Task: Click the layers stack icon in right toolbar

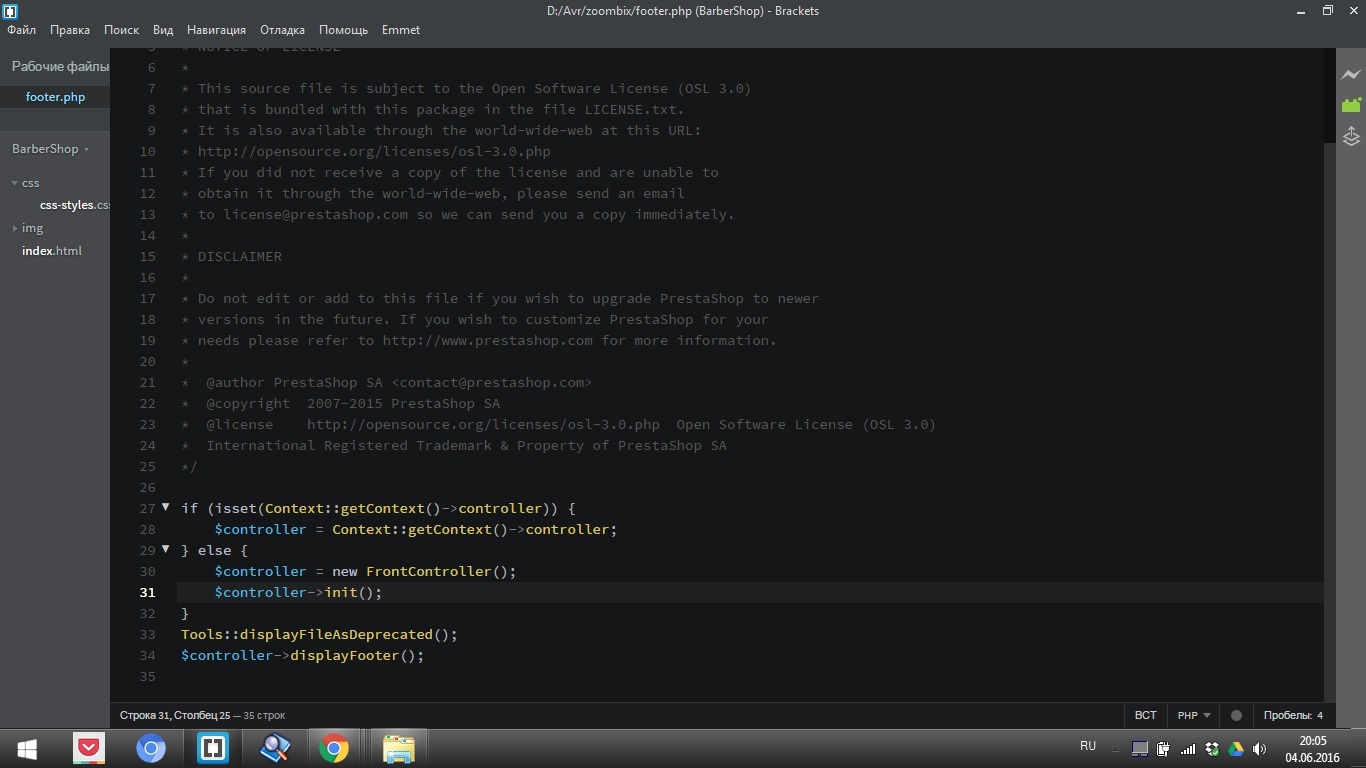Action: coord(1351,137)
